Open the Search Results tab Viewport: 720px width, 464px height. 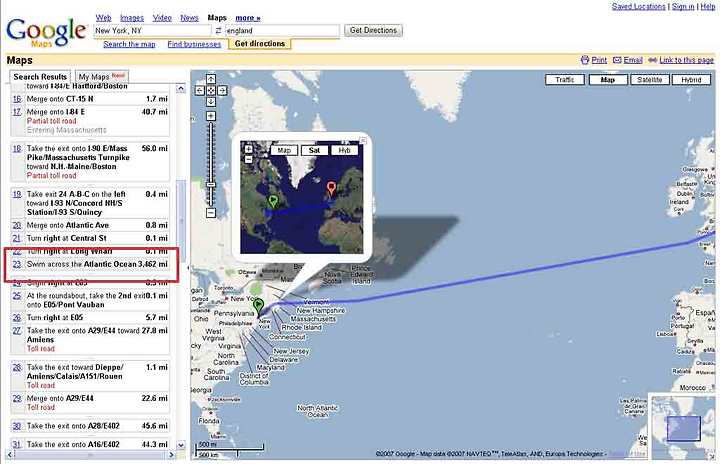point(40,77)
